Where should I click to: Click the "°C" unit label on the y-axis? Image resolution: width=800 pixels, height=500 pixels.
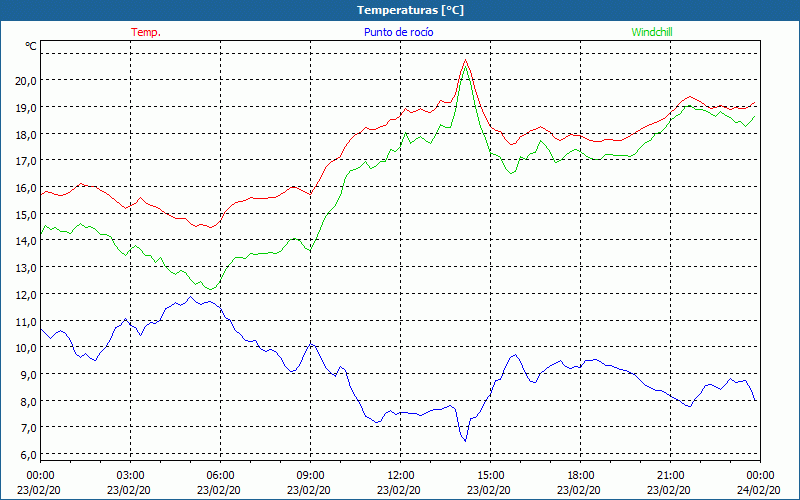coord(31,46)
